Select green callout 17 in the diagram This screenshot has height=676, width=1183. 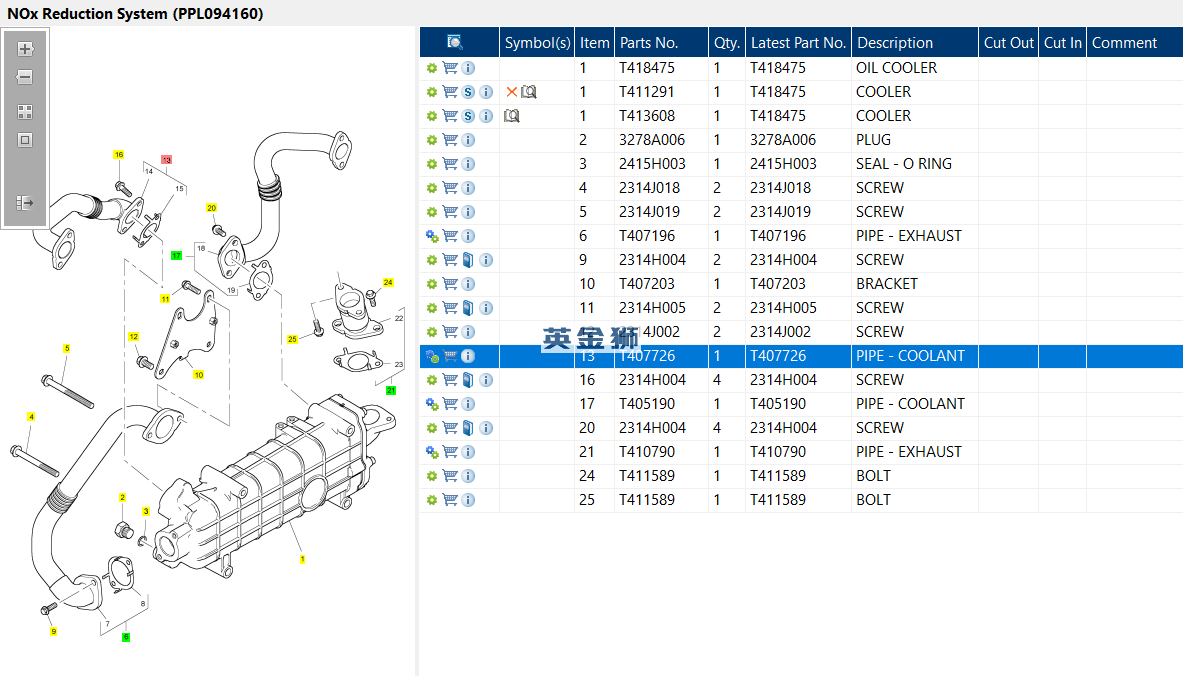tap(177, 256)
